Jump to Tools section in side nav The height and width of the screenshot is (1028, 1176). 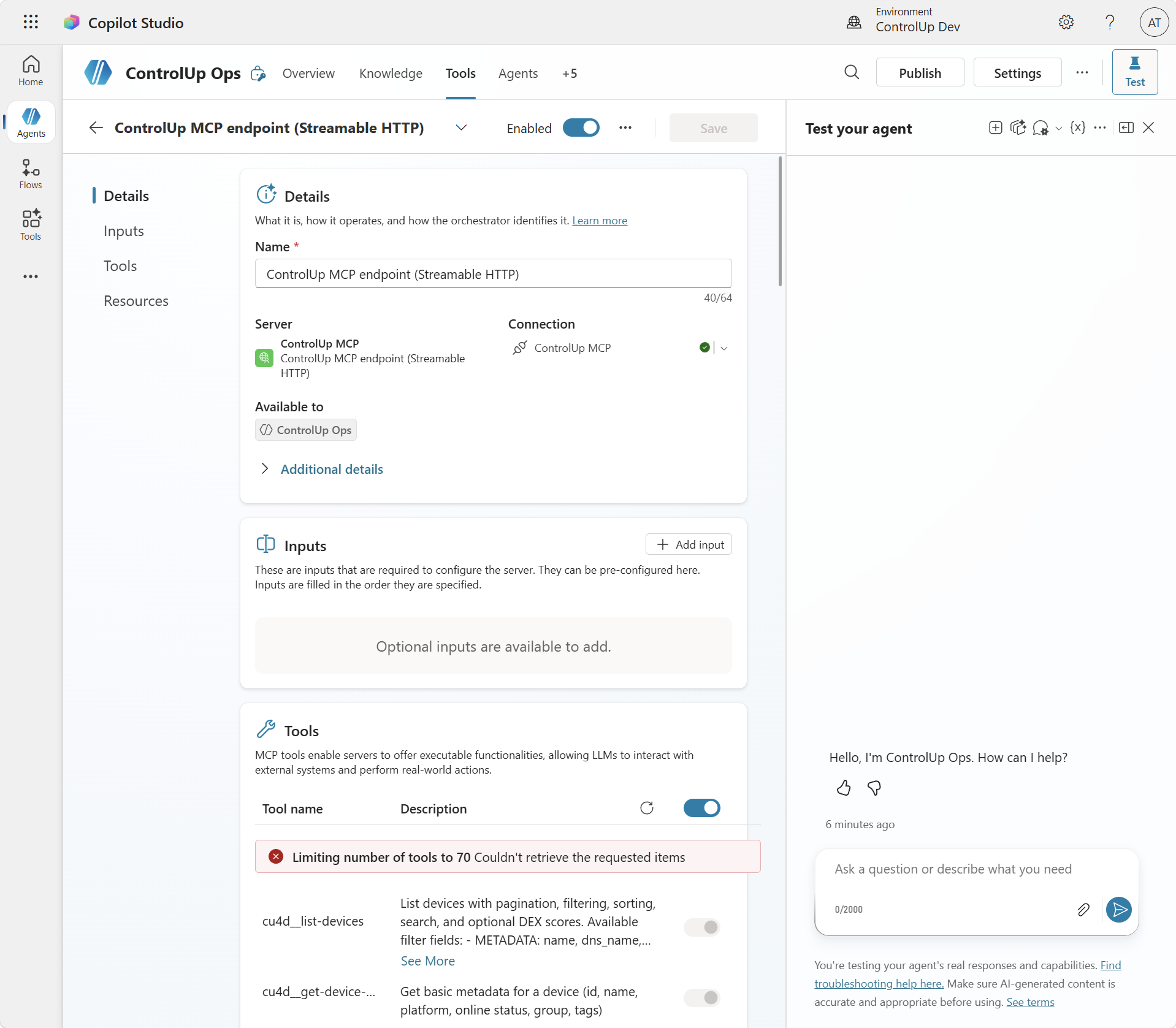[120, 266]
